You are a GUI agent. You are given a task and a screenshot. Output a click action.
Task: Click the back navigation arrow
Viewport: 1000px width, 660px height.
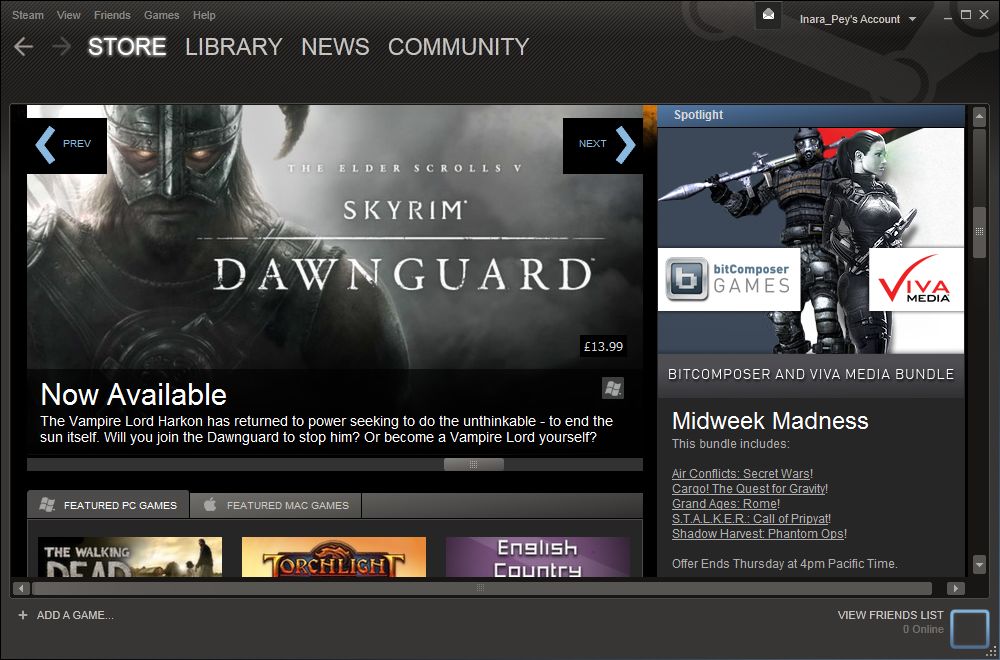[23, 47]
